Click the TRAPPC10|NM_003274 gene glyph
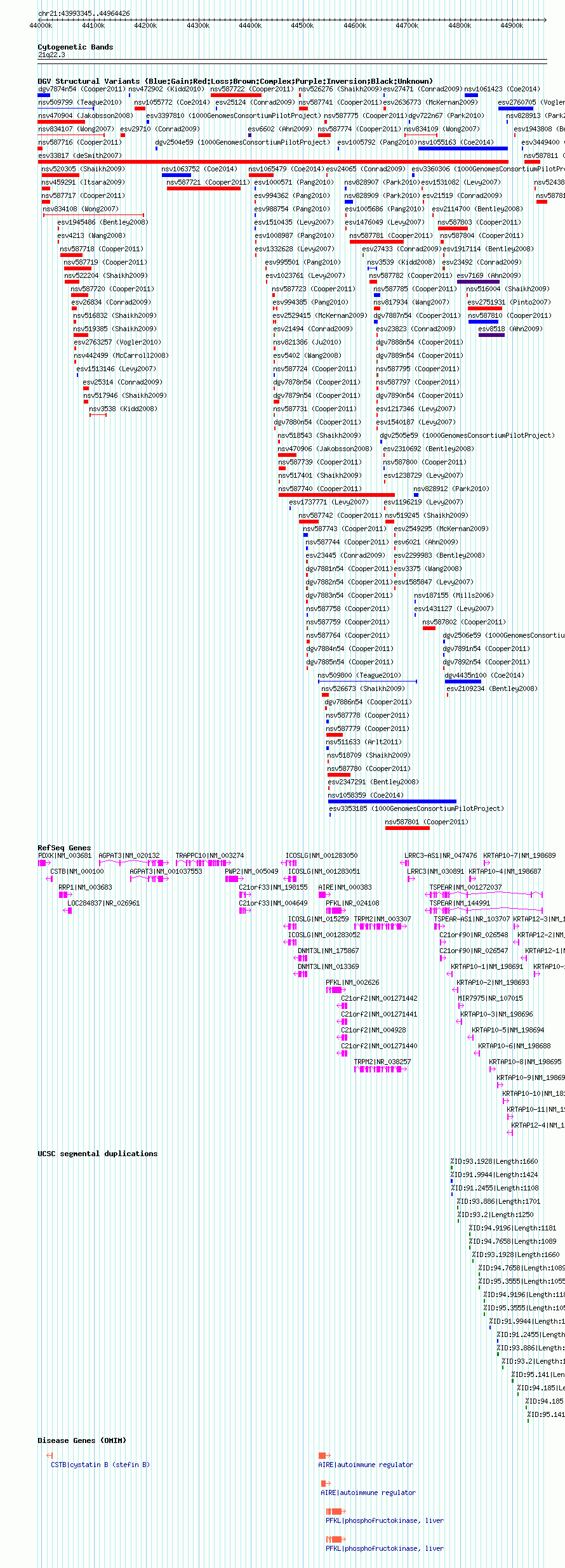The image size is (565, 1568). (x=204, y=863)
